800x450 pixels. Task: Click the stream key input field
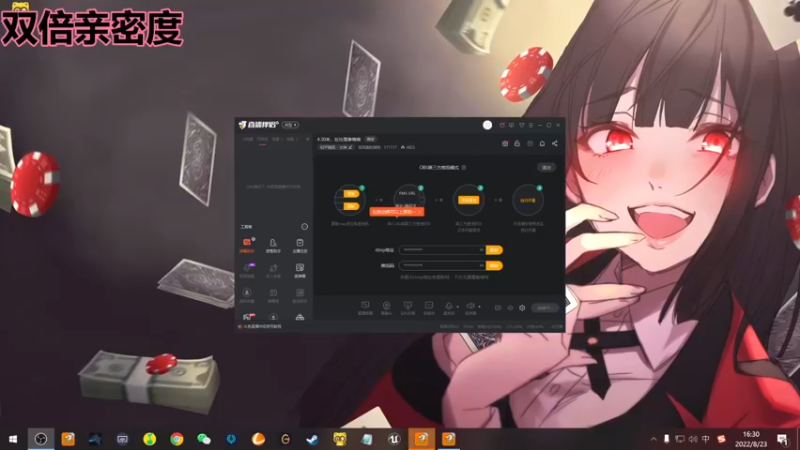tap(442, 265)
